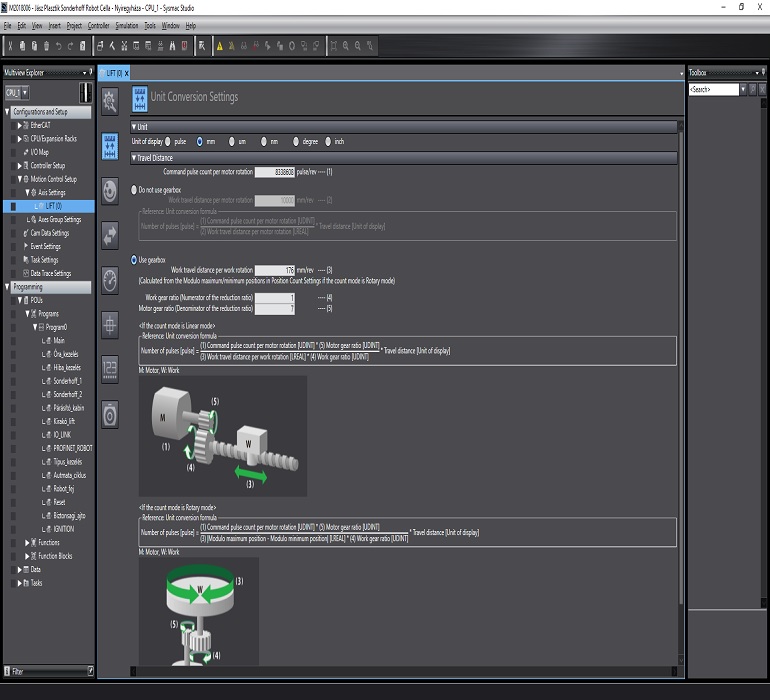Choose Use gearbox option
Screen dimensions: 770x700
[x=134, y=260]
